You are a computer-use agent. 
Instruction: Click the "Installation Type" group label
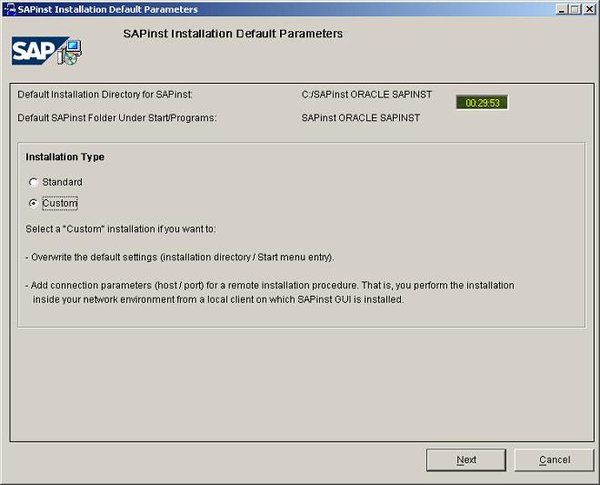pos(65,157)
